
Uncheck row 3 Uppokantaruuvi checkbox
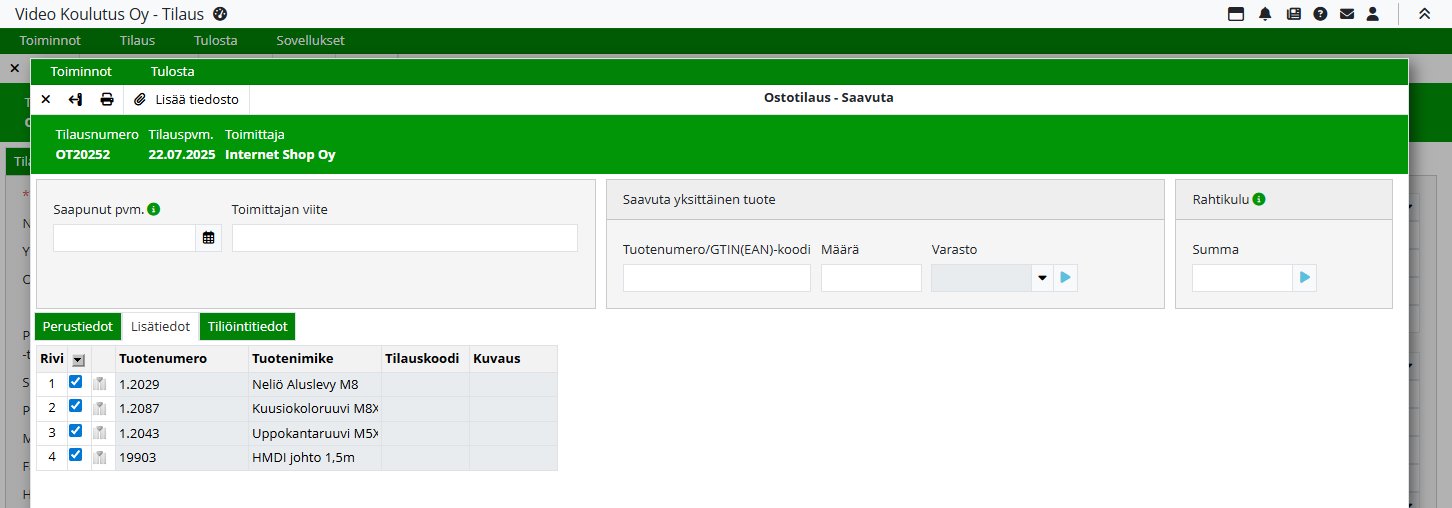click(75, 432)
